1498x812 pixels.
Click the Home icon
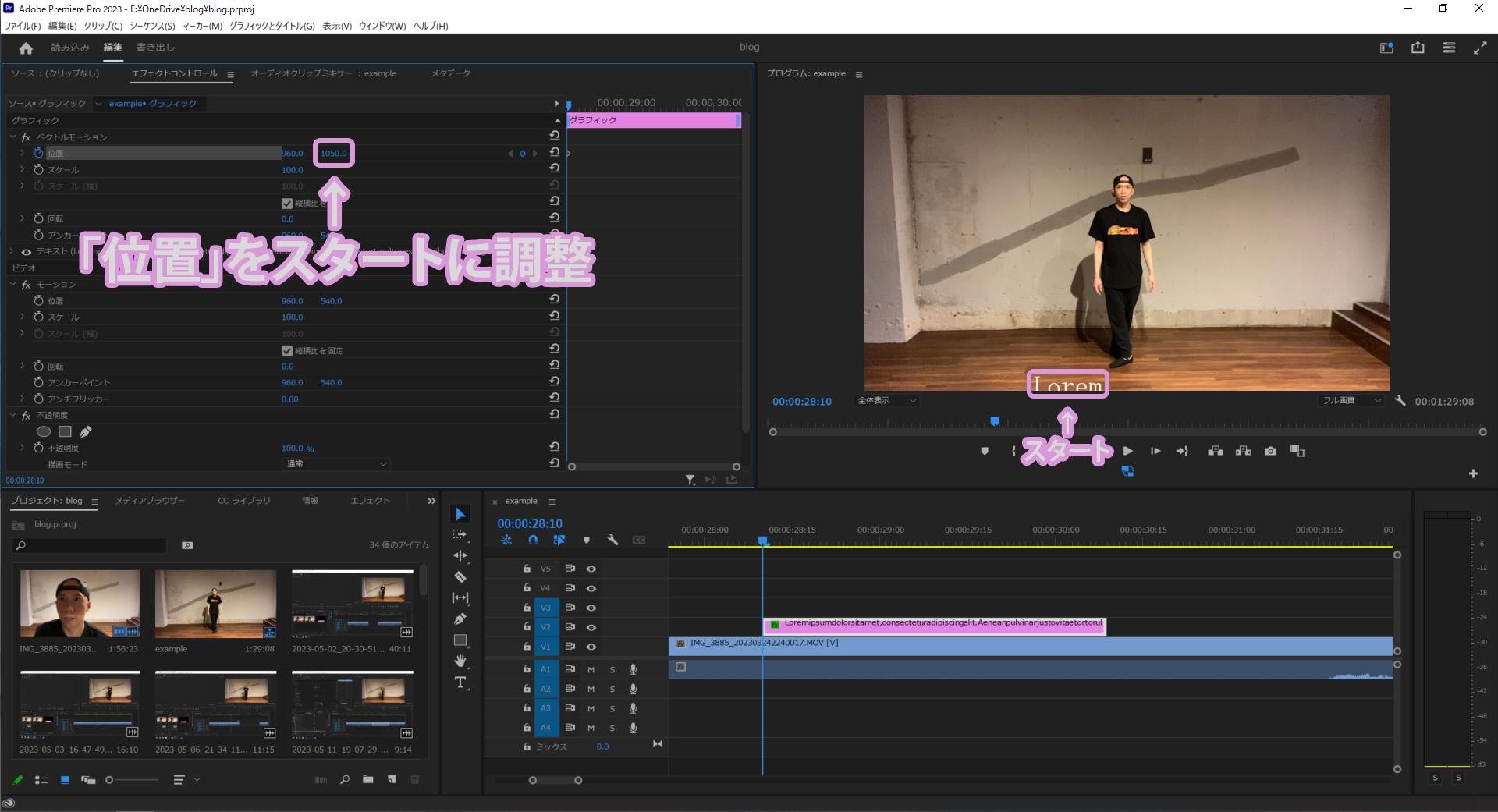click(26, 48)
